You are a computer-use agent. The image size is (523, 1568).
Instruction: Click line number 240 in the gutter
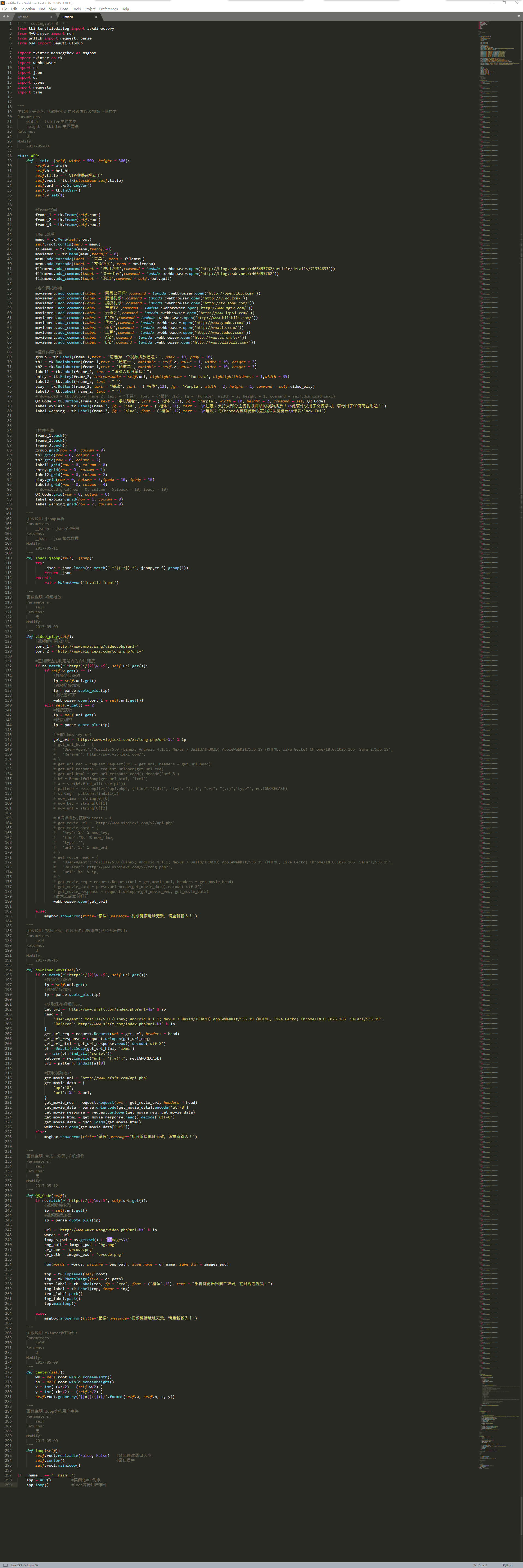point(8,1196)
